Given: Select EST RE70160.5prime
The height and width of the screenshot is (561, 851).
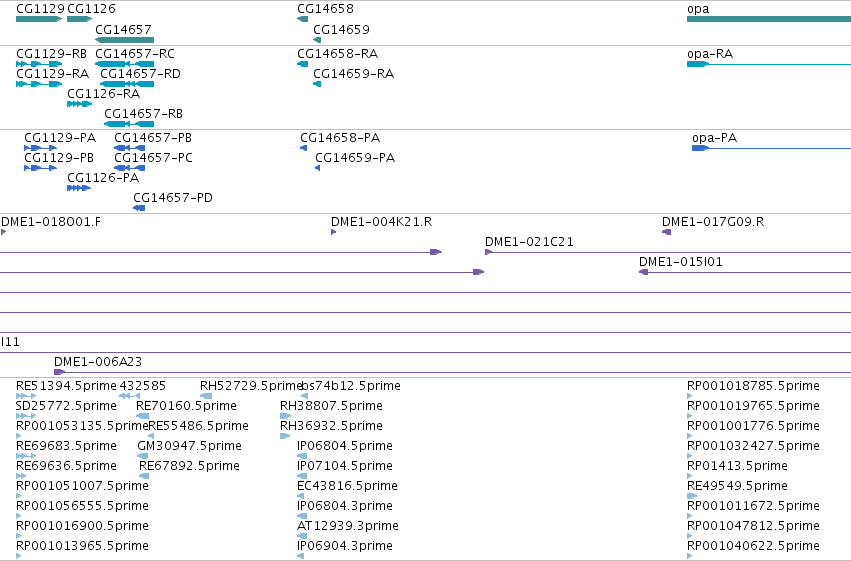Looking at the screenshot, I should pyautogui.click(x=143, y=416).
